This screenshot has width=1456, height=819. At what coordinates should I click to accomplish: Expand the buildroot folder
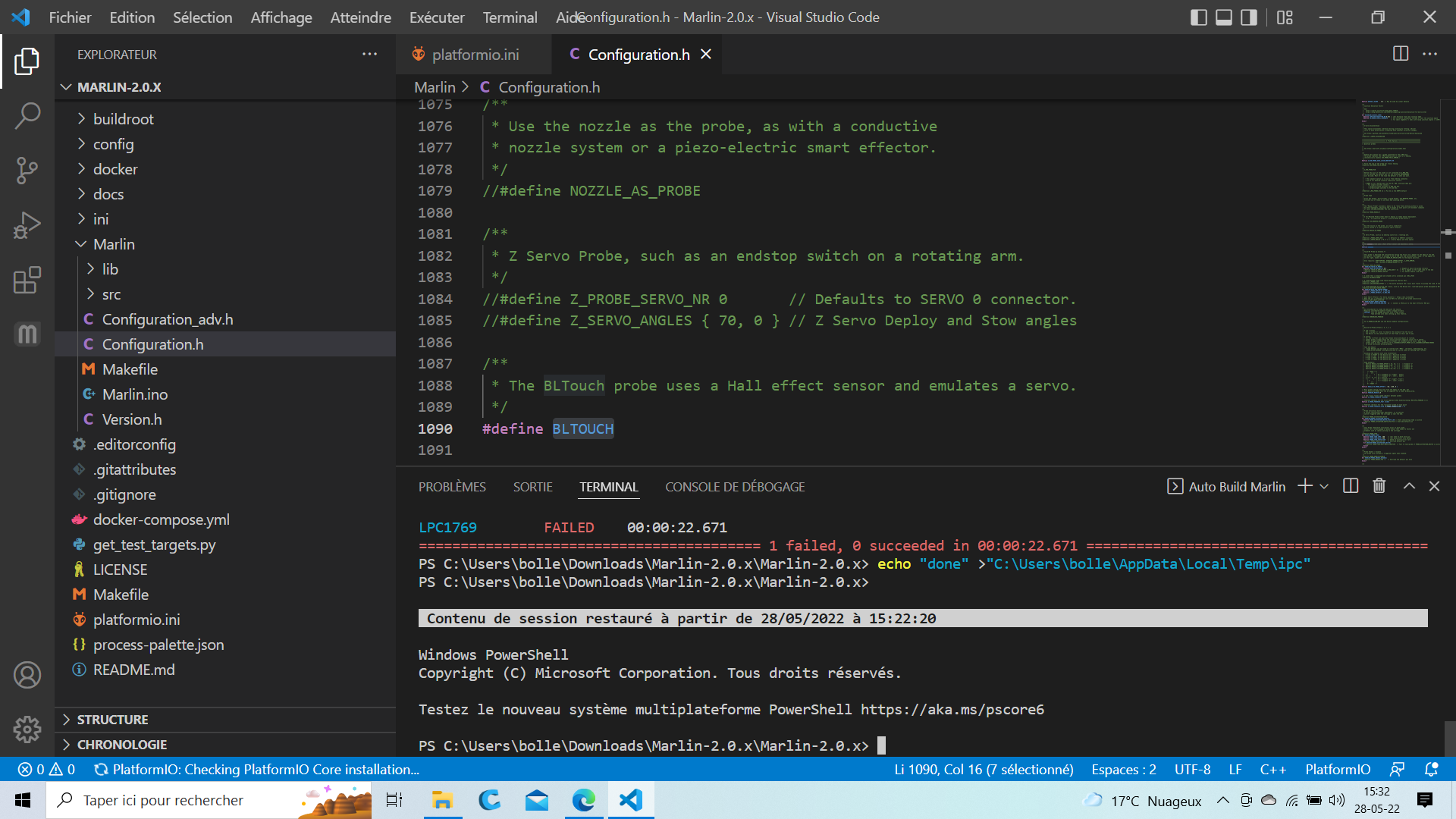click(123, 119)
